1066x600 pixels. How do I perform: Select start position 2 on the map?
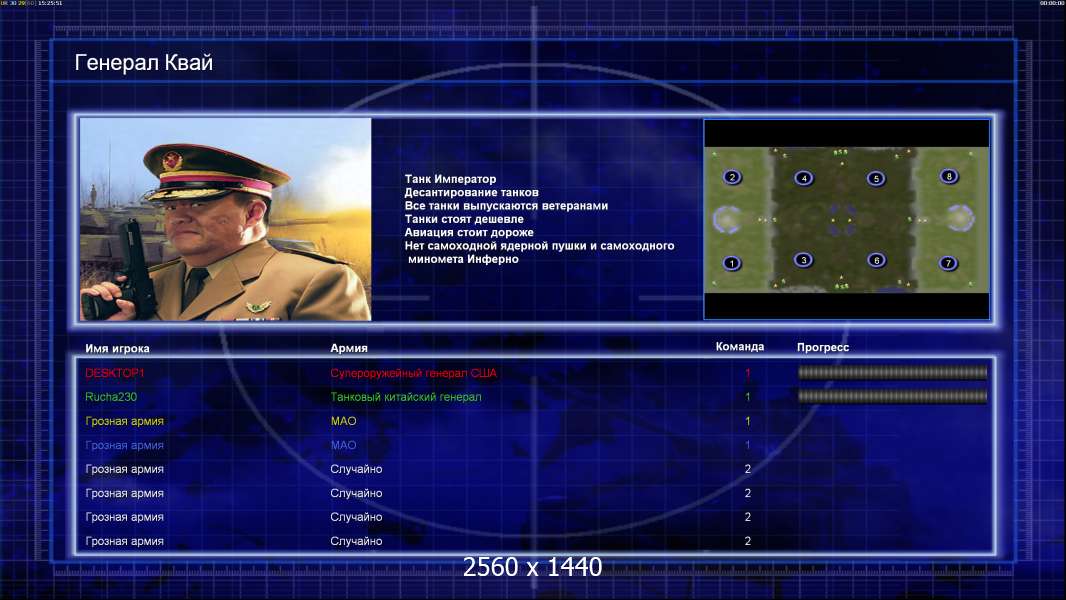[x=732, y=177]
